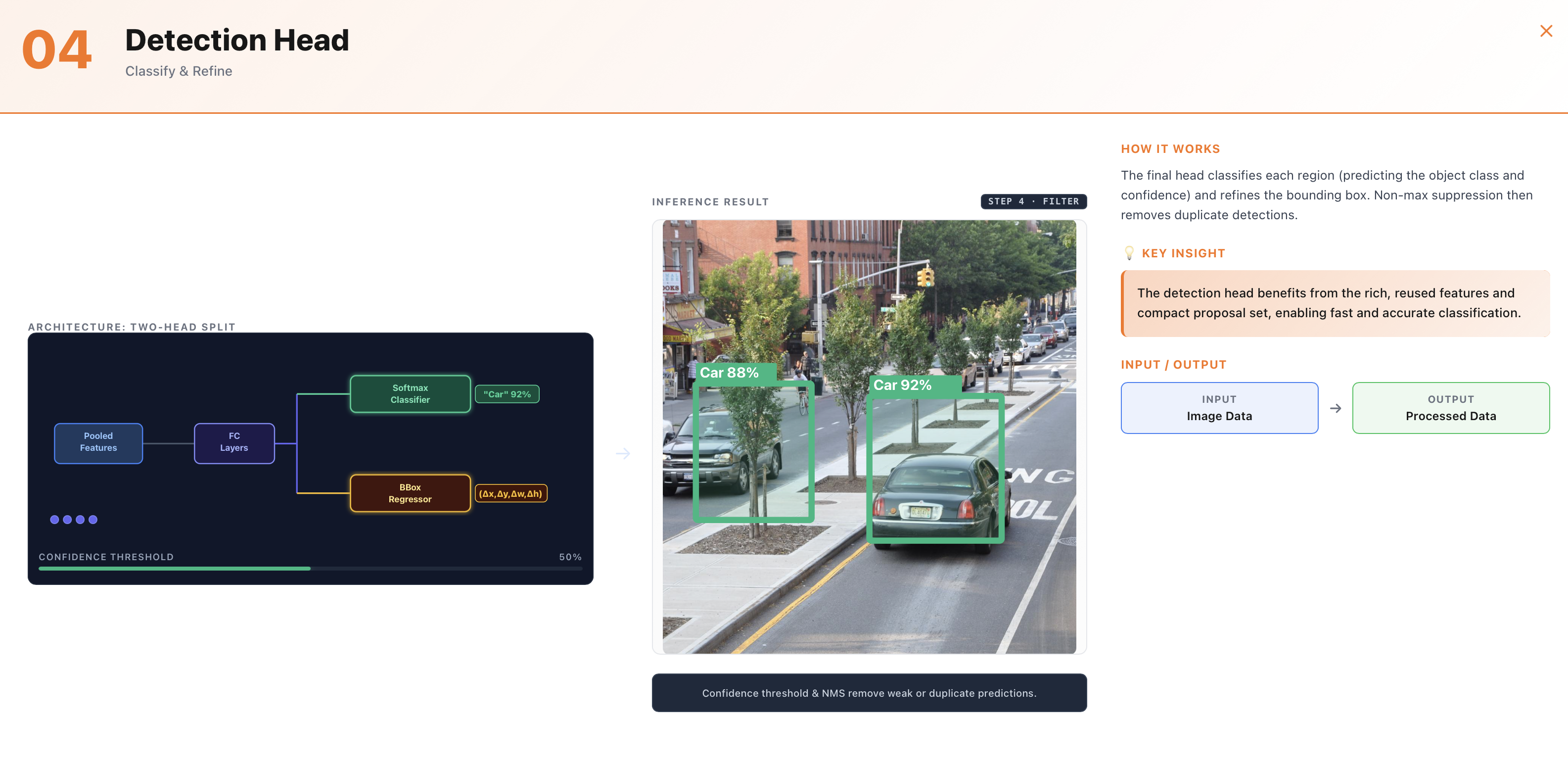Viewport: 1568px width, 769px height.
Task: Click the KEY INSIGHT heading
Action: click(x=1183, y=253)
